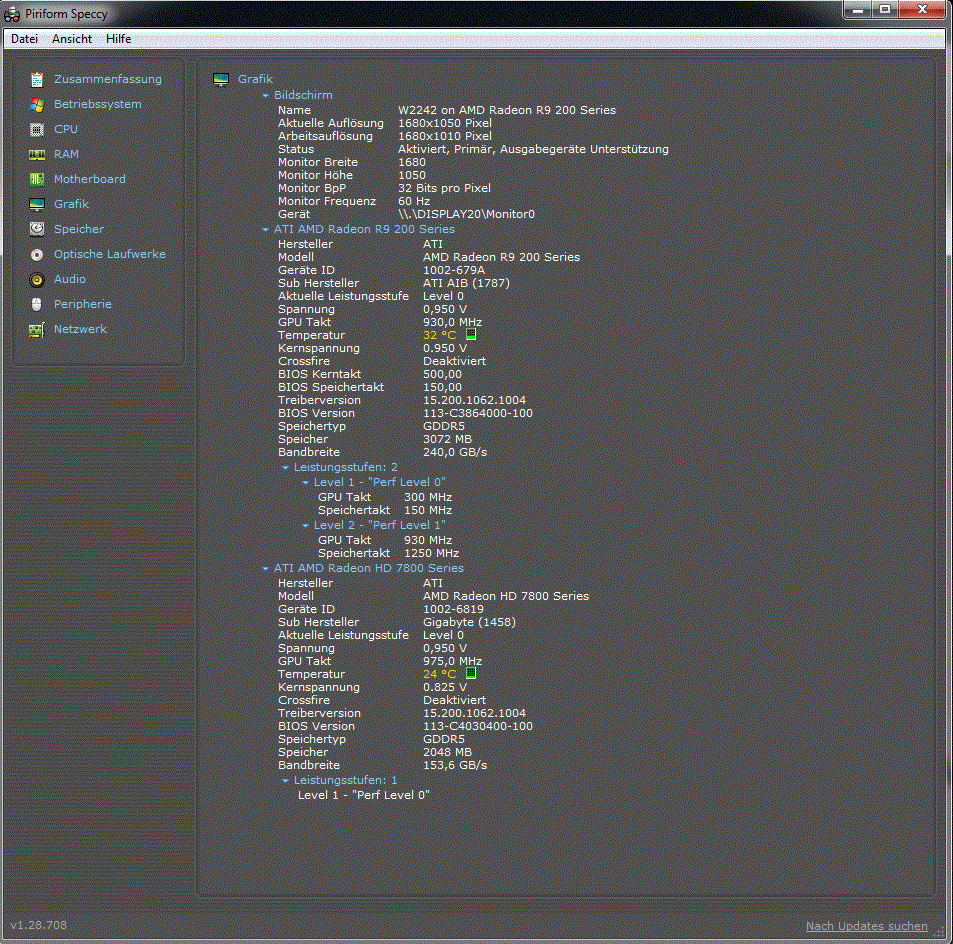
Task: Click the 2048 MB Speicher value
Action: (447, 752)
